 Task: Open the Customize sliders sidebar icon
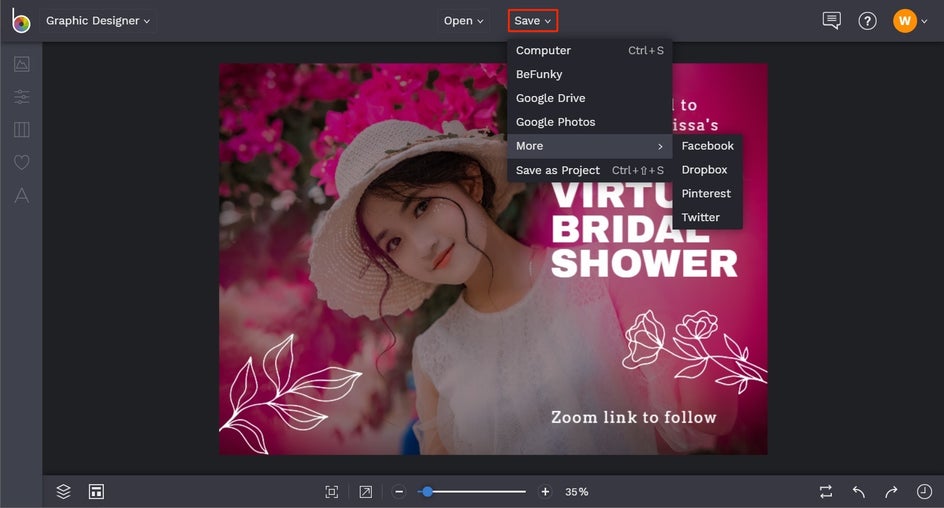tap(22, 96)
